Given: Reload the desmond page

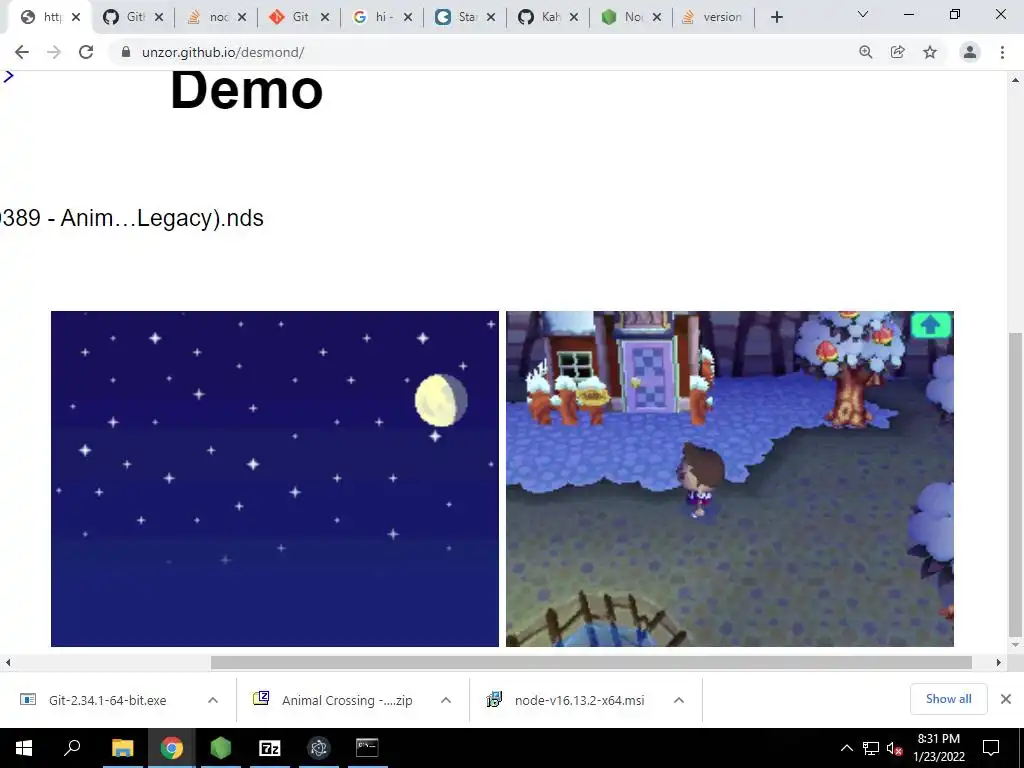Looking at the screenshot, I should [86, 52].
